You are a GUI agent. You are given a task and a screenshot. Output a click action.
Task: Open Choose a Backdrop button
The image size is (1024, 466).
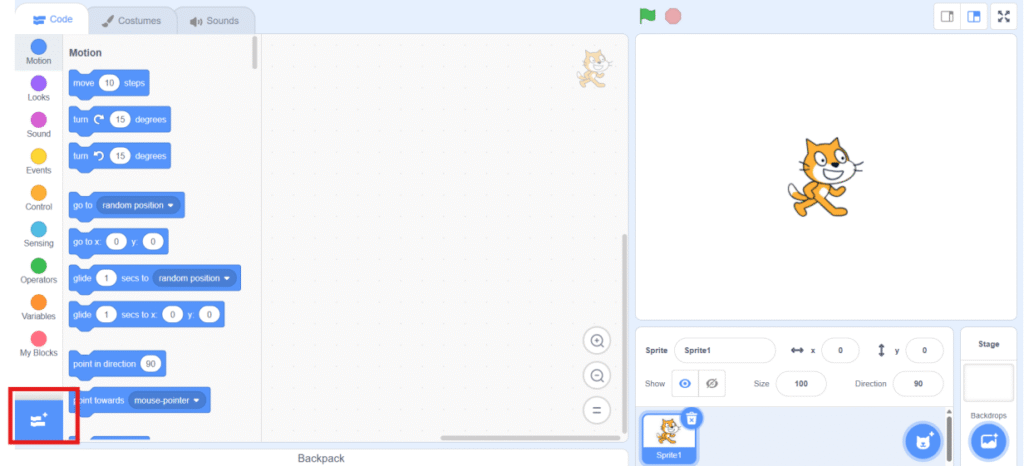click(x=987, y=441)
